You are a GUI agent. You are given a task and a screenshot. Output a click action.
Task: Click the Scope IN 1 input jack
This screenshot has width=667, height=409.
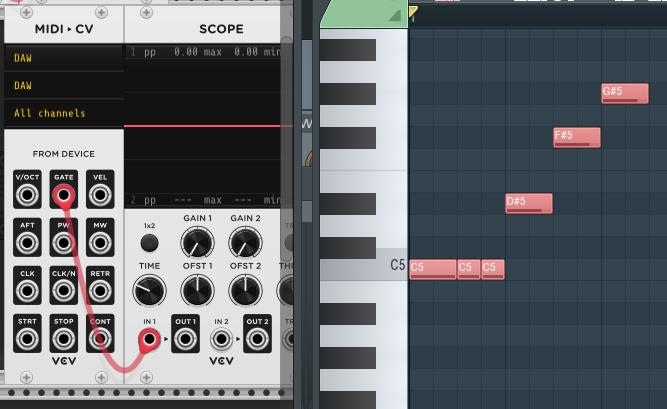[x=149, y=340]
